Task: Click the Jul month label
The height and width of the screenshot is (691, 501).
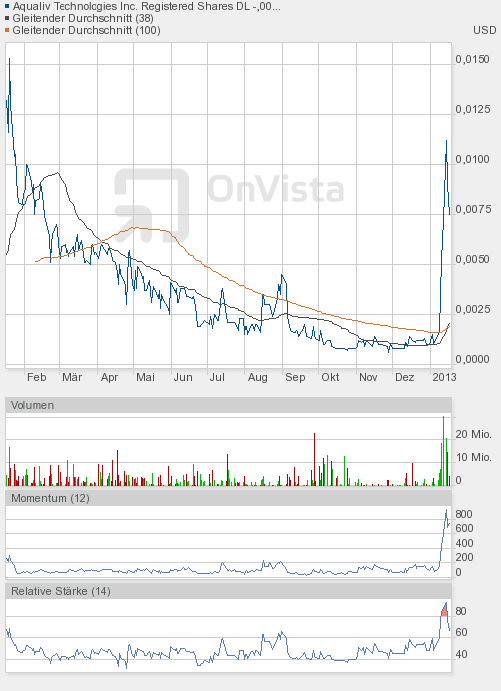Action: [217, 377]
